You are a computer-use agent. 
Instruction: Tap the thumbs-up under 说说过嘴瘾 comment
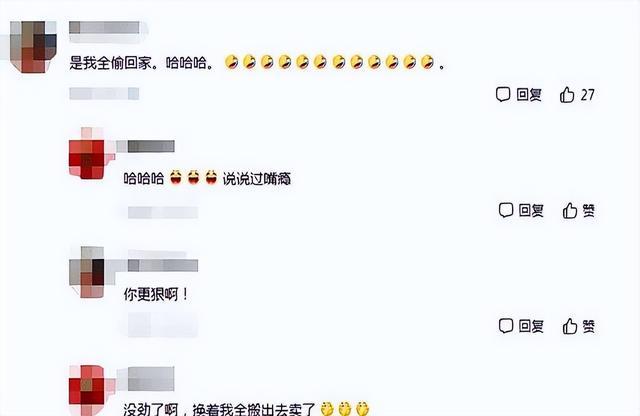click(570, 211)
